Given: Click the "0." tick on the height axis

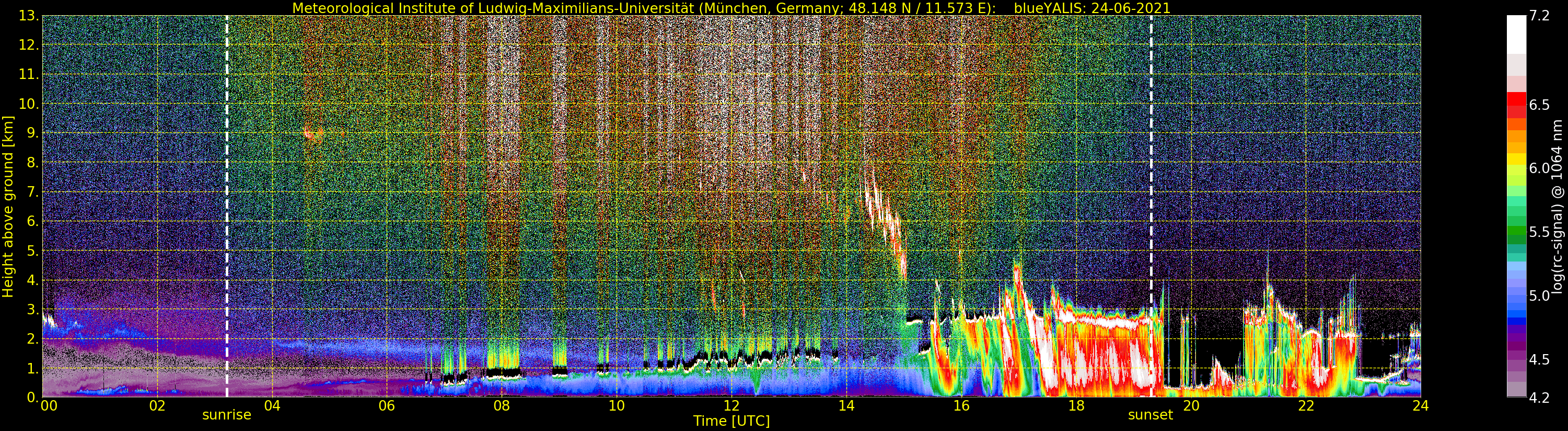Looking at the screenshot, I should tap(32, 397).
